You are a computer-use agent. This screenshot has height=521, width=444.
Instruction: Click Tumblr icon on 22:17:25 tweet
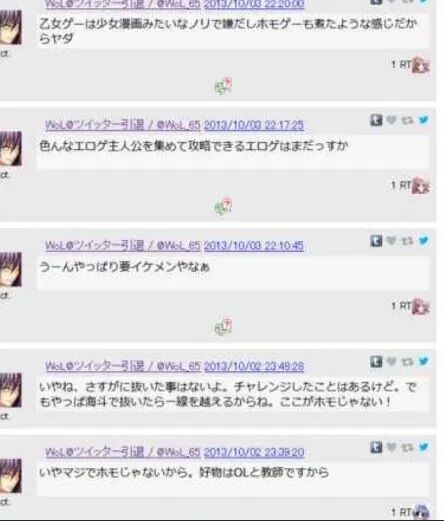376,120
